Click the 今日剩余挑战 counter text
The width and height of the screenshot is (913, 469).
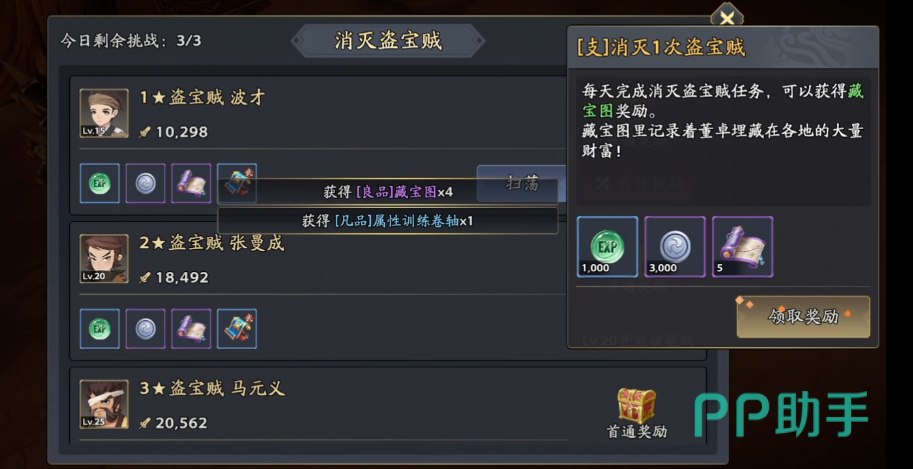[131, 41]
